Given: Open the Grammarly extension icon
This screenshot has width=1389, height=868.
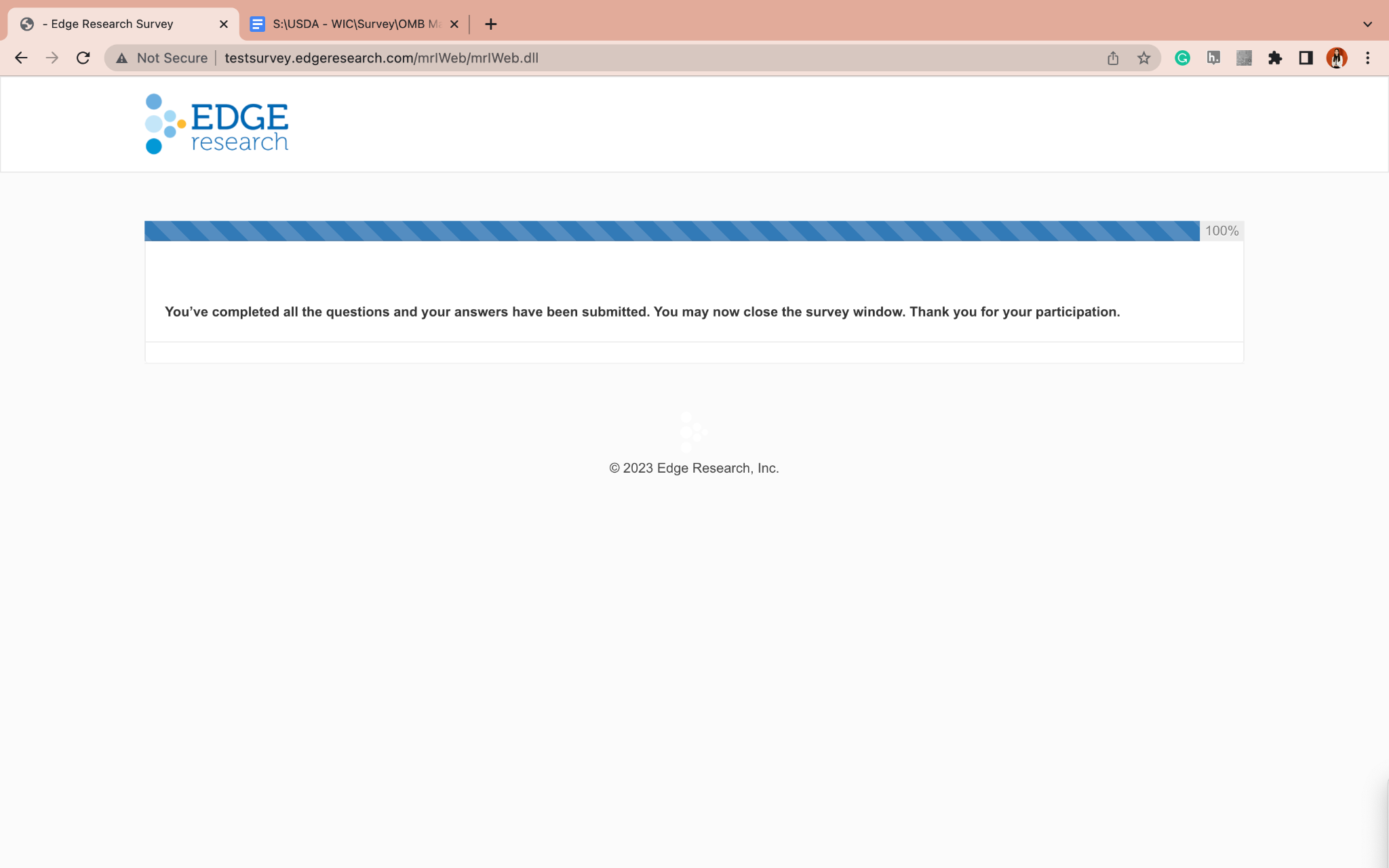Looking at the screenshot, I should 1182,58.
